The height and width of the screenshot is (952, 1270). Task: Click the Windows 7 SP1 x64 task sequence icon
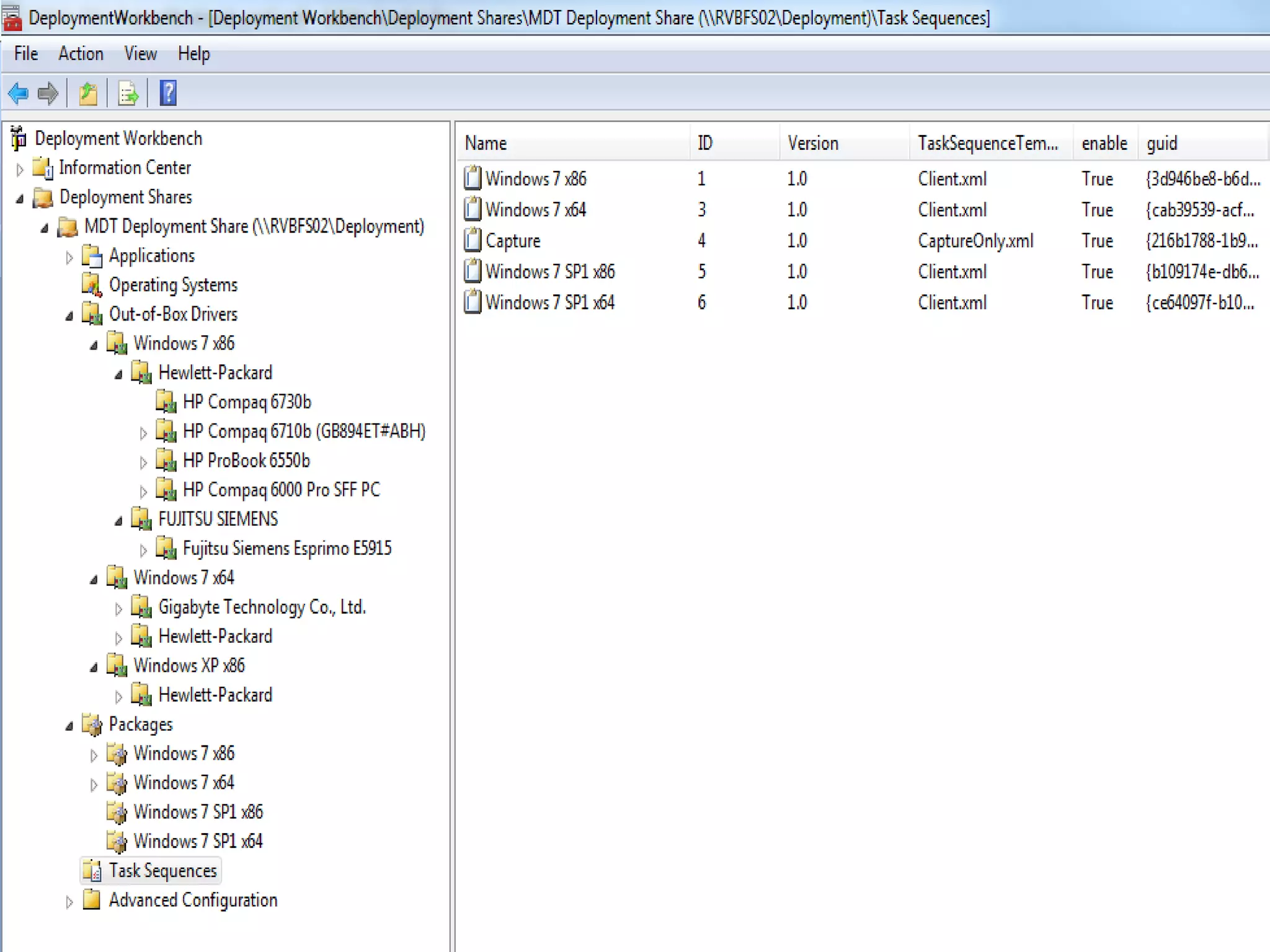point(473,302)
